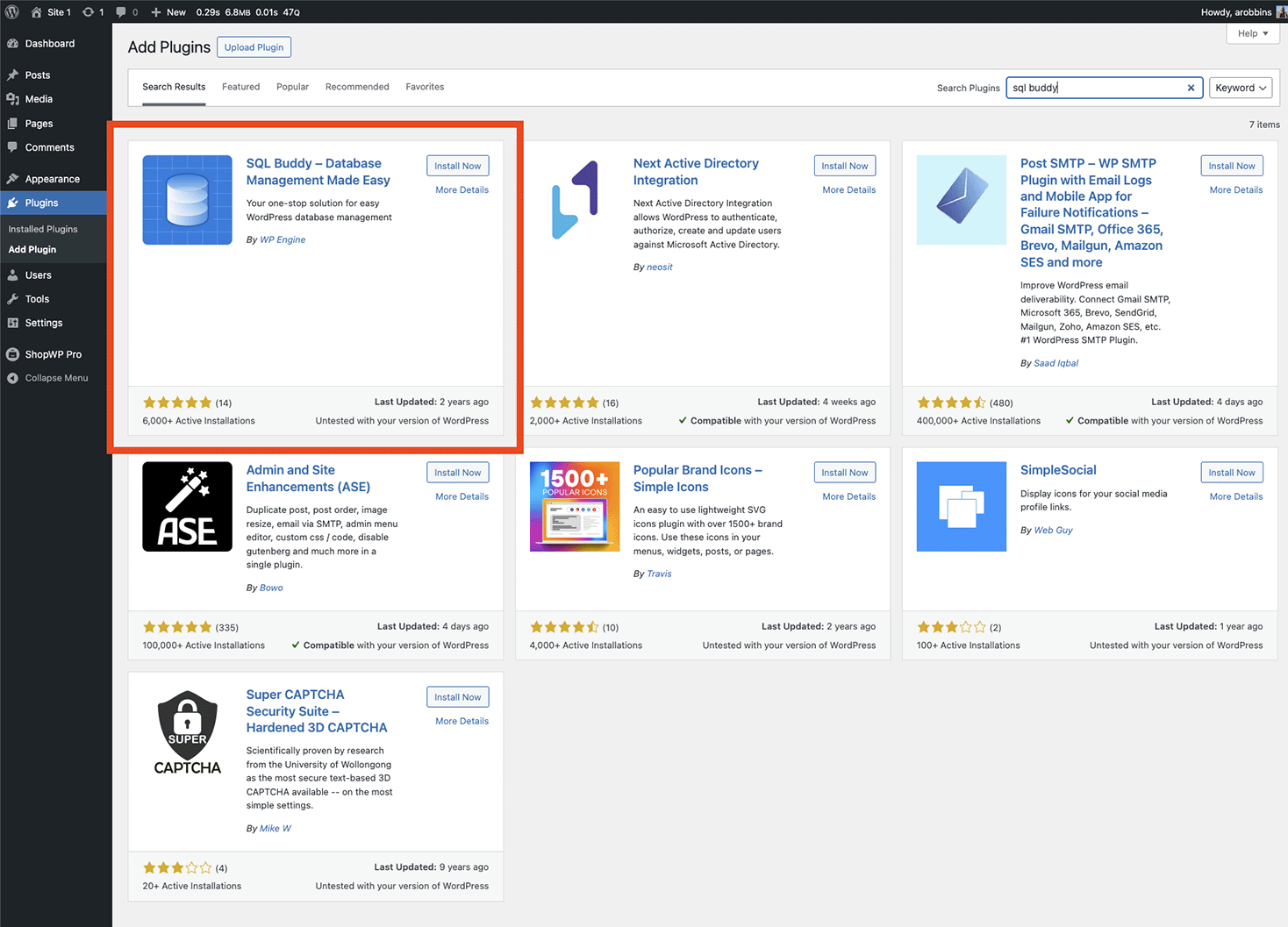The height and width of the screenshot is (927, 1288).
Task: Click the Media icon in sidebar
Action: 13,99
